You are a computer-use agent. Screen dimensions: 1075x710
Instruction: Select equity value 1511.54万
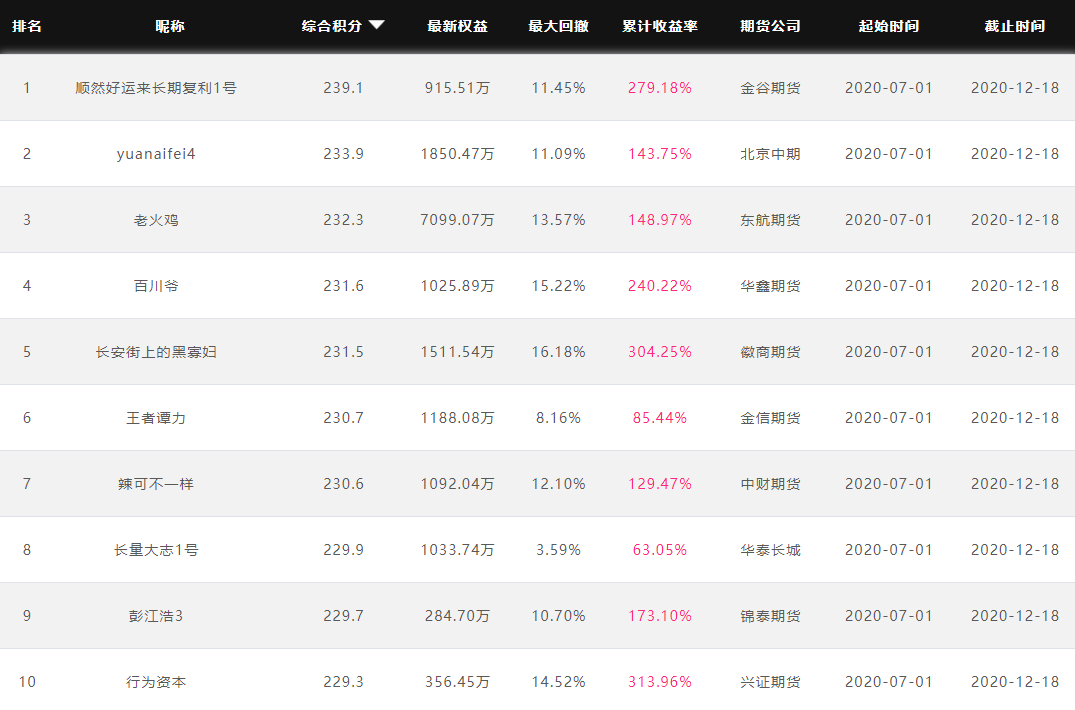click(457, 352)
